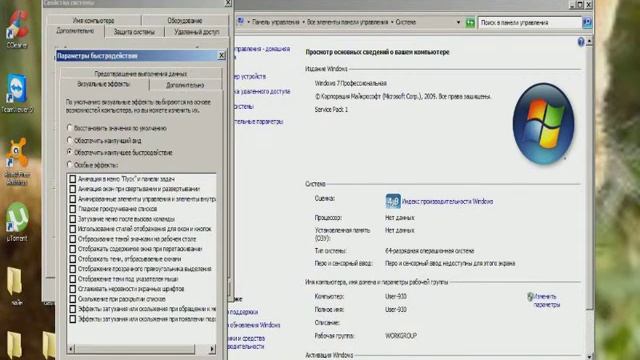This screenshot has width=640, height=360.
Task: Select Восстановить значения по умолчанию option
Action: [x=69, y=128]
